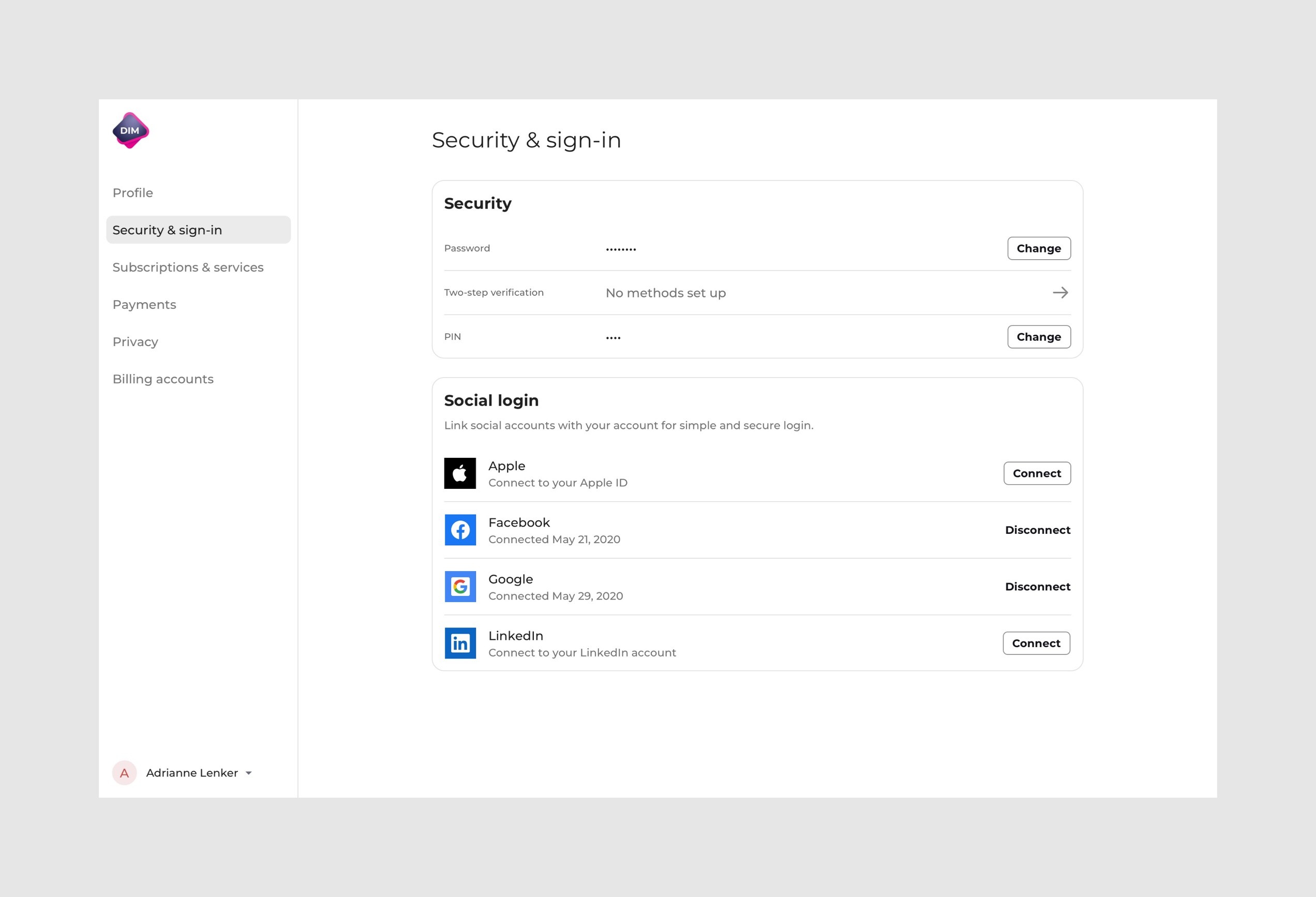Viewport: 1316px width, 897px height.
Task: Click the arrow for Two-step verification
Action: 1060,293
